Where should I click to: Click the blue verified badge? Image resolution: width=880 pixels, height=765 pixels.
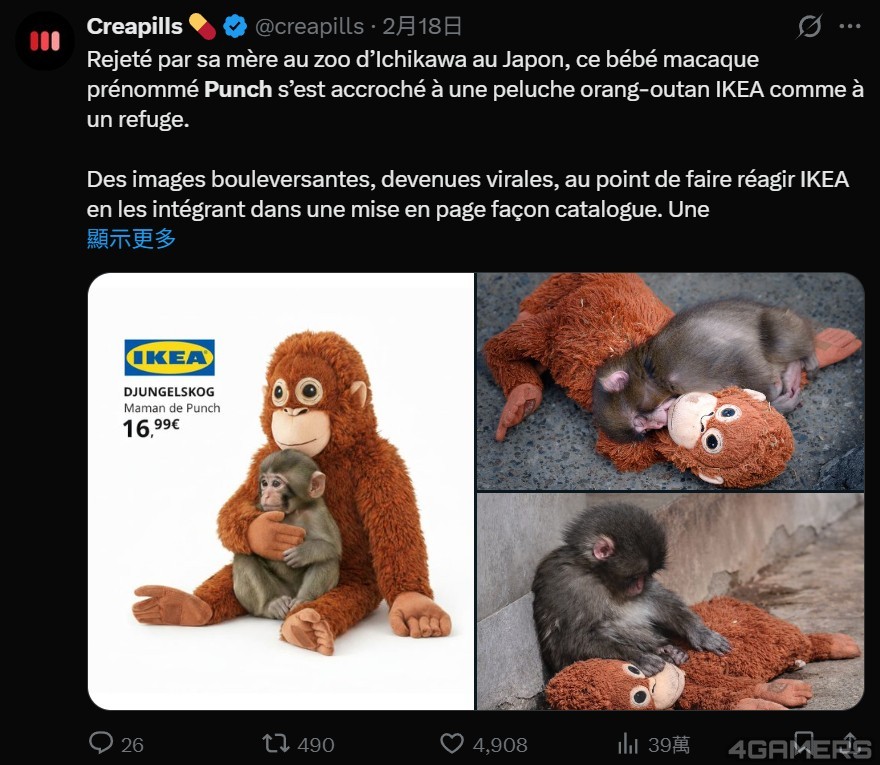[235, 26]
